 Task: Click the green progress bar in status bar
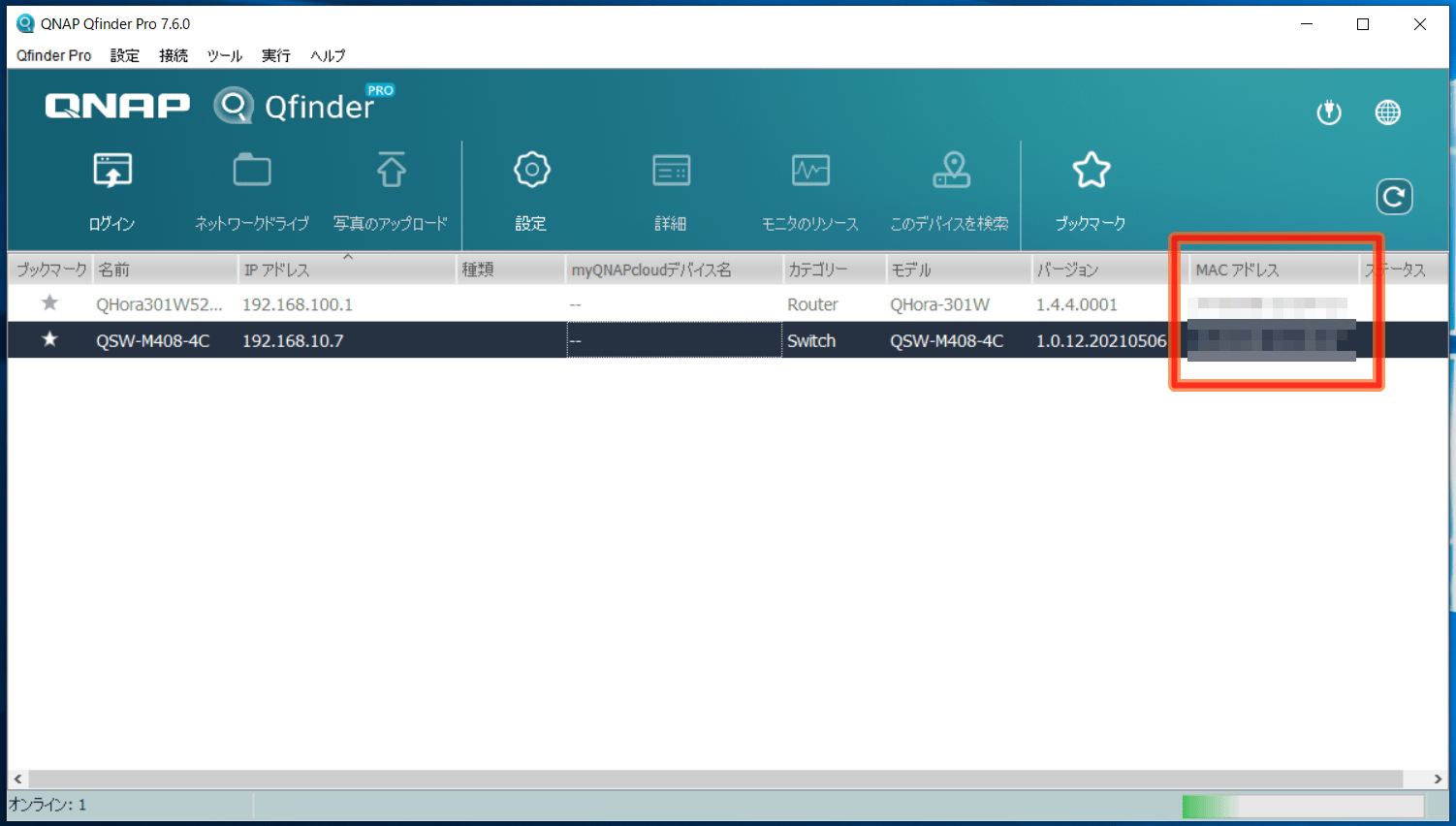point(1303,806)
